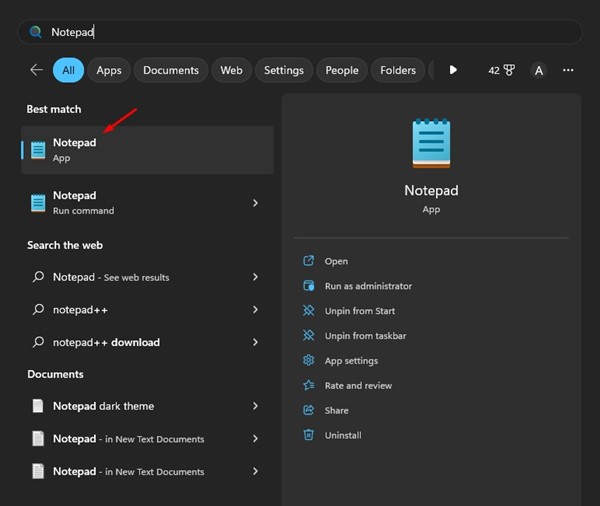Click into the Notepad search box

tap(300, 32)
